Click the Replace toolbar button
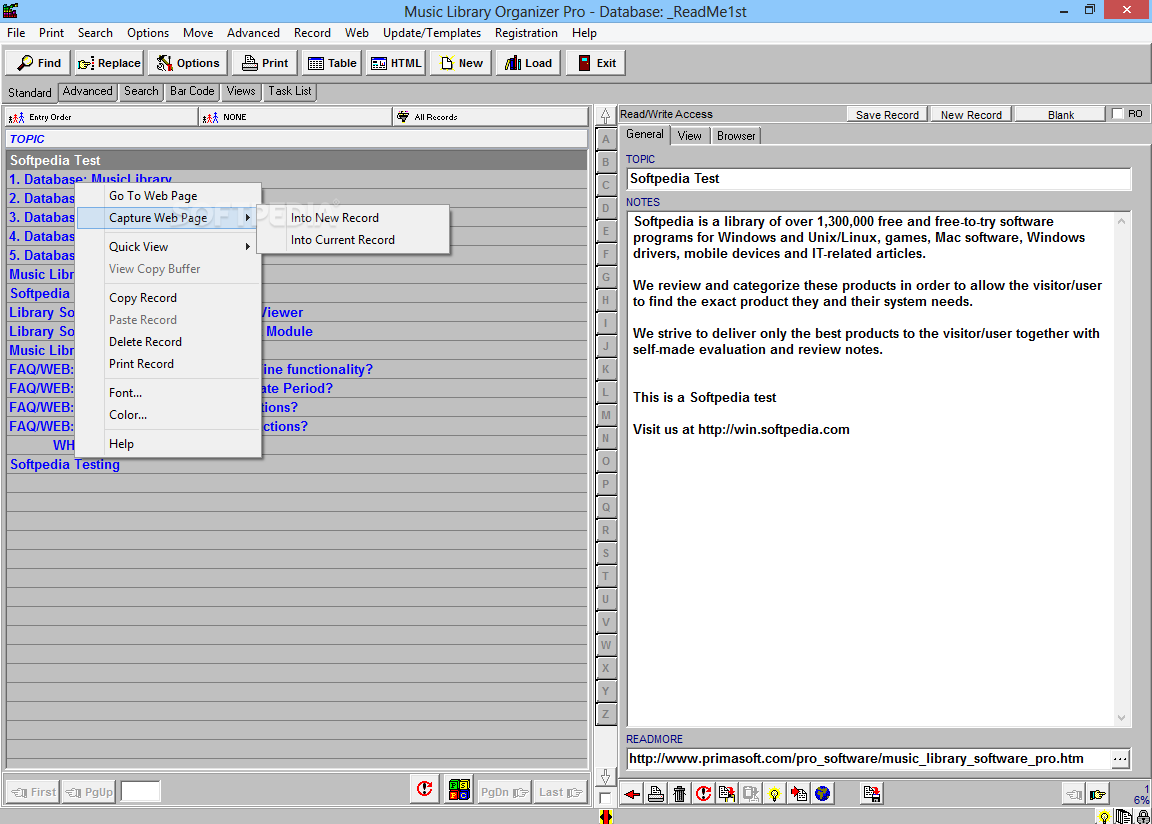The image size is (1152, 824). 109,63
